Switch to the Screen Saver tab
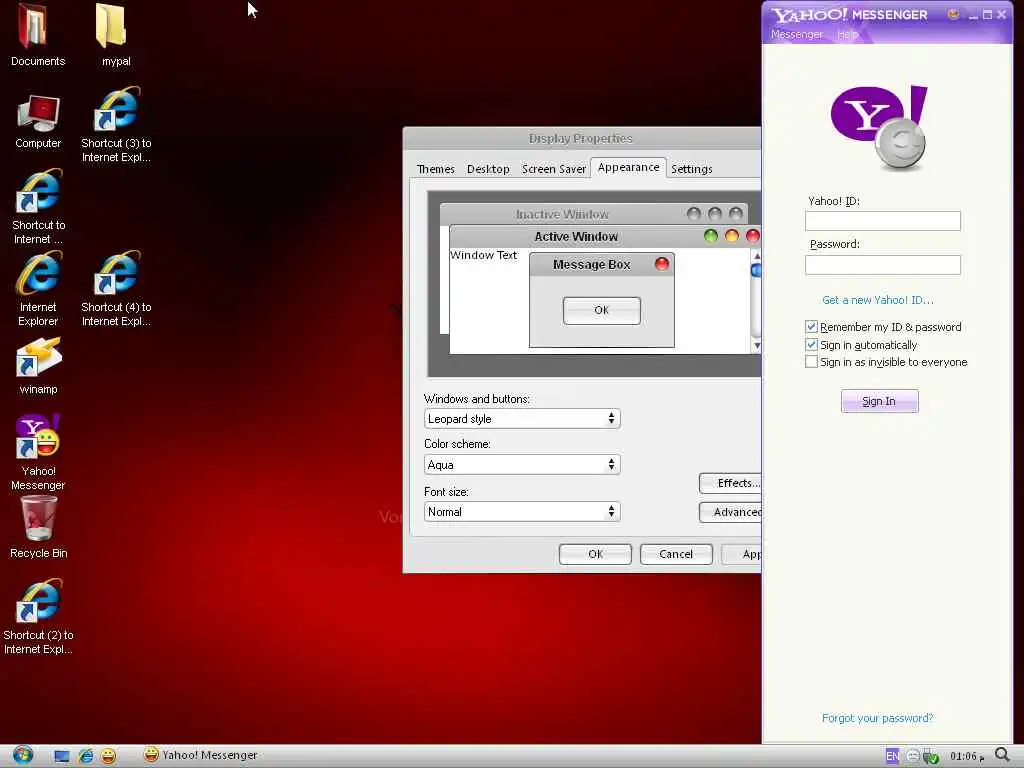 point(554,169)
